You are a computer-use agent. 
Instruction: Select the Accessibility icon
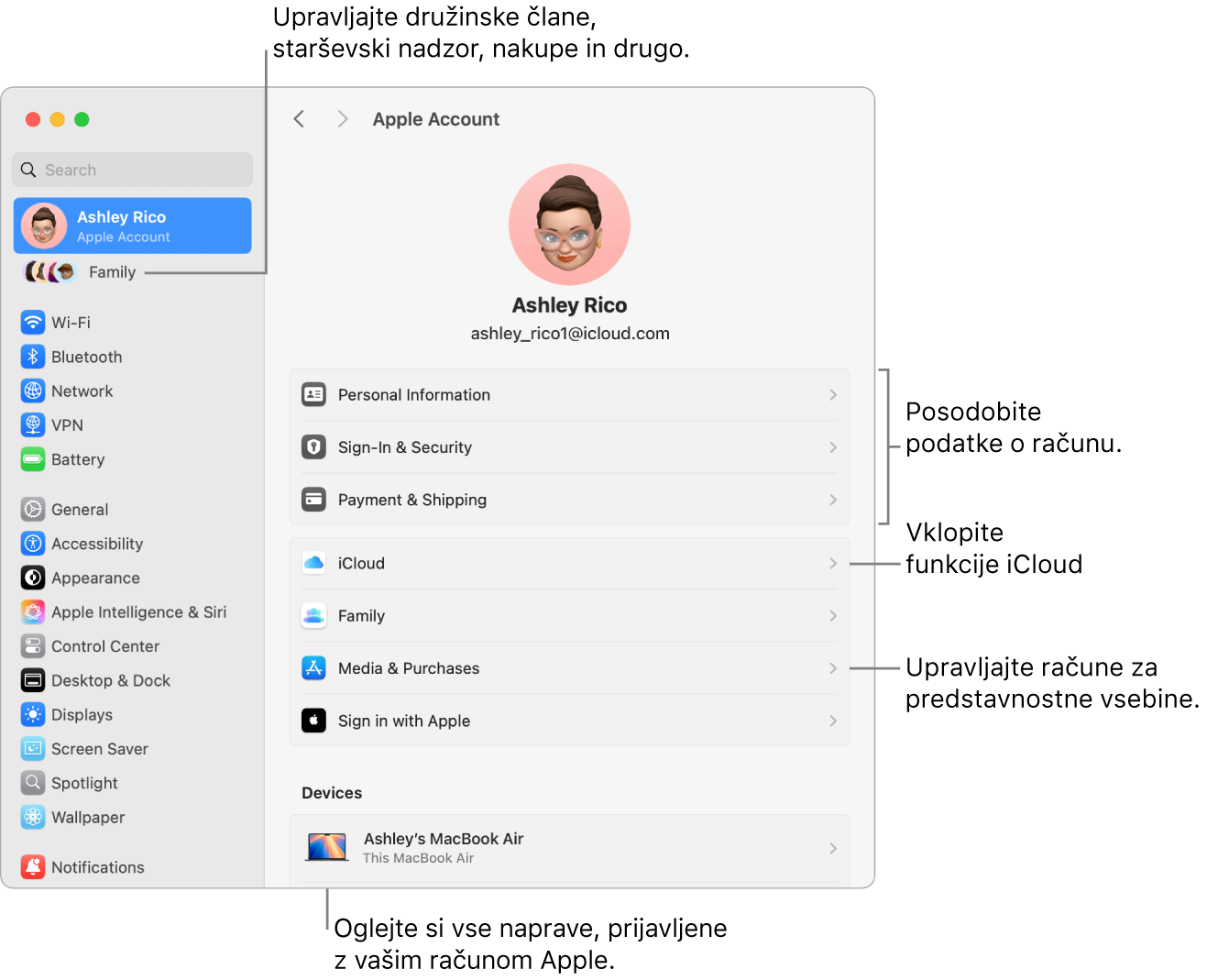[x=33, y=544]
